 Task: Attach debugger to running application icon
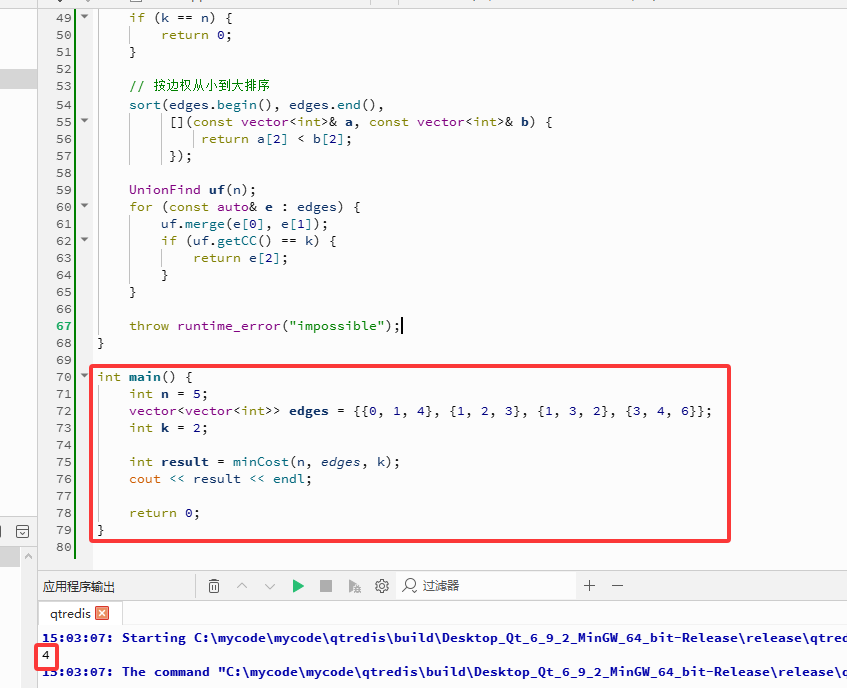[x=354, y=586]
